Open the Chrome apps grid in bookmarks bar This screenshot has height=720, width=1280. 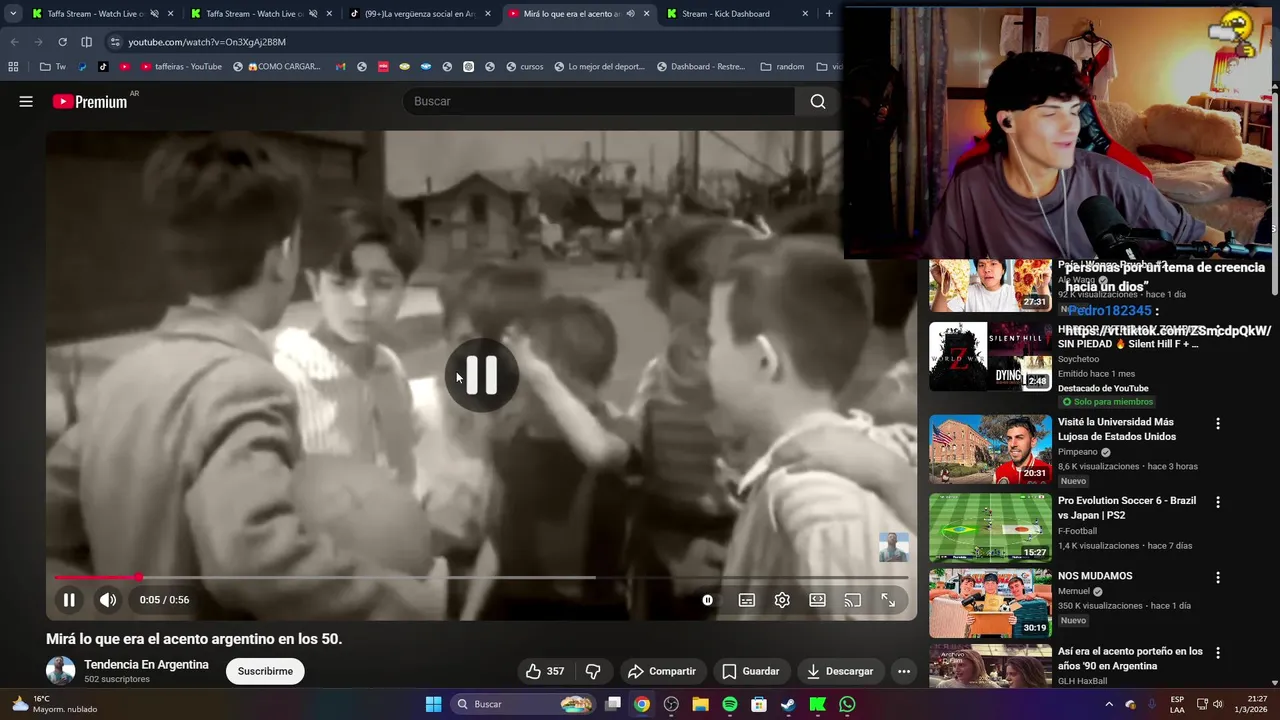tap(13, 67)
